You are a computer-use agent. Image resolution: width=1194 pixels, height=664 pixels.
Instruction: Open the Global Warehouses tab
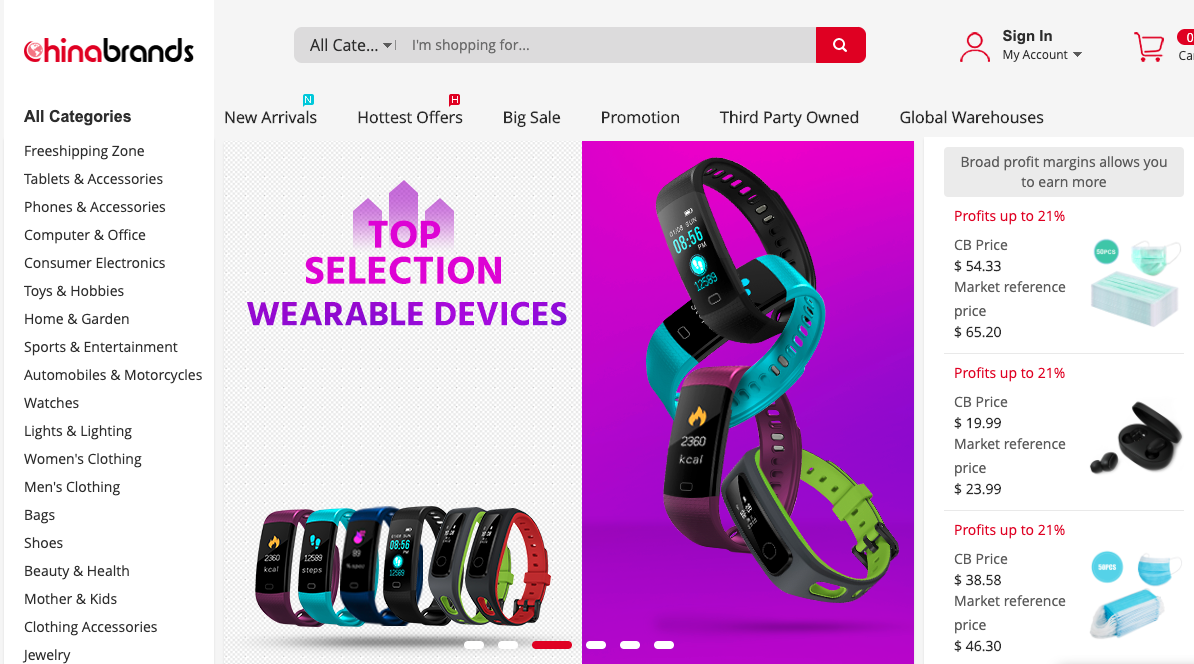pos(971,117)
